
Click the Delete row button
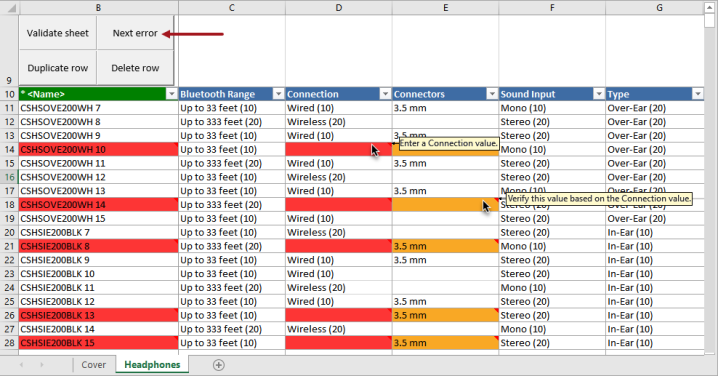pos(135,68)
